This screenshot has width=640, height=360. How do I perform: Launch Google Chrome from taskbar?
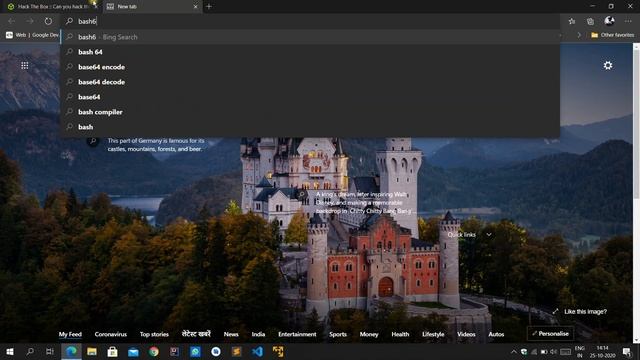tap(154, 351)
